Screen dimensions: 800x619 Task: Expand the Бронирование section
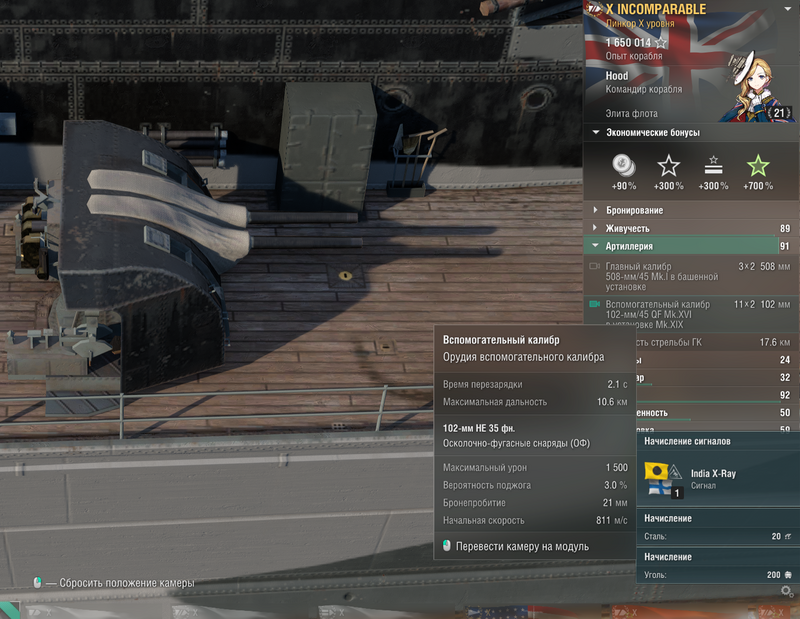(x=595, y=210)
